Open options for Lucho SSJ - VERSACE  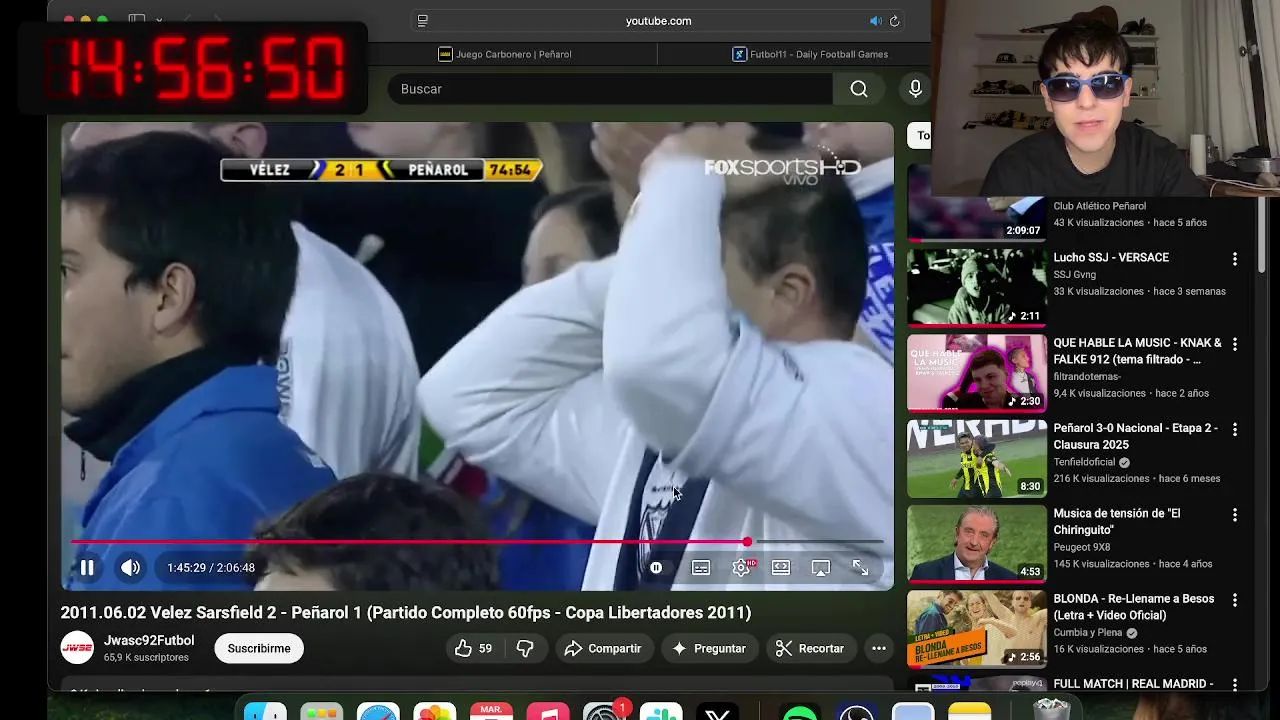(x=1234, y=259)
